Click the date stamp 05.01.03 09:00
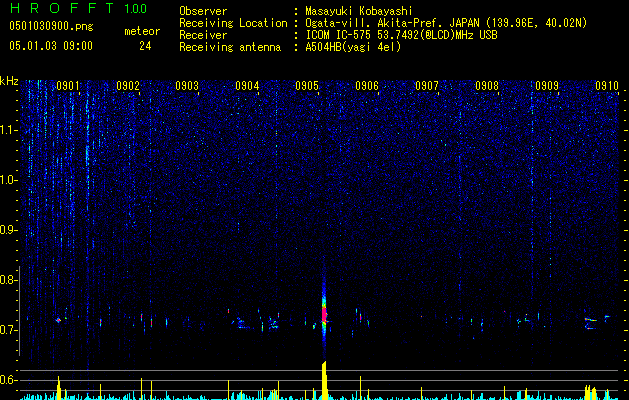 pos(51,46)
